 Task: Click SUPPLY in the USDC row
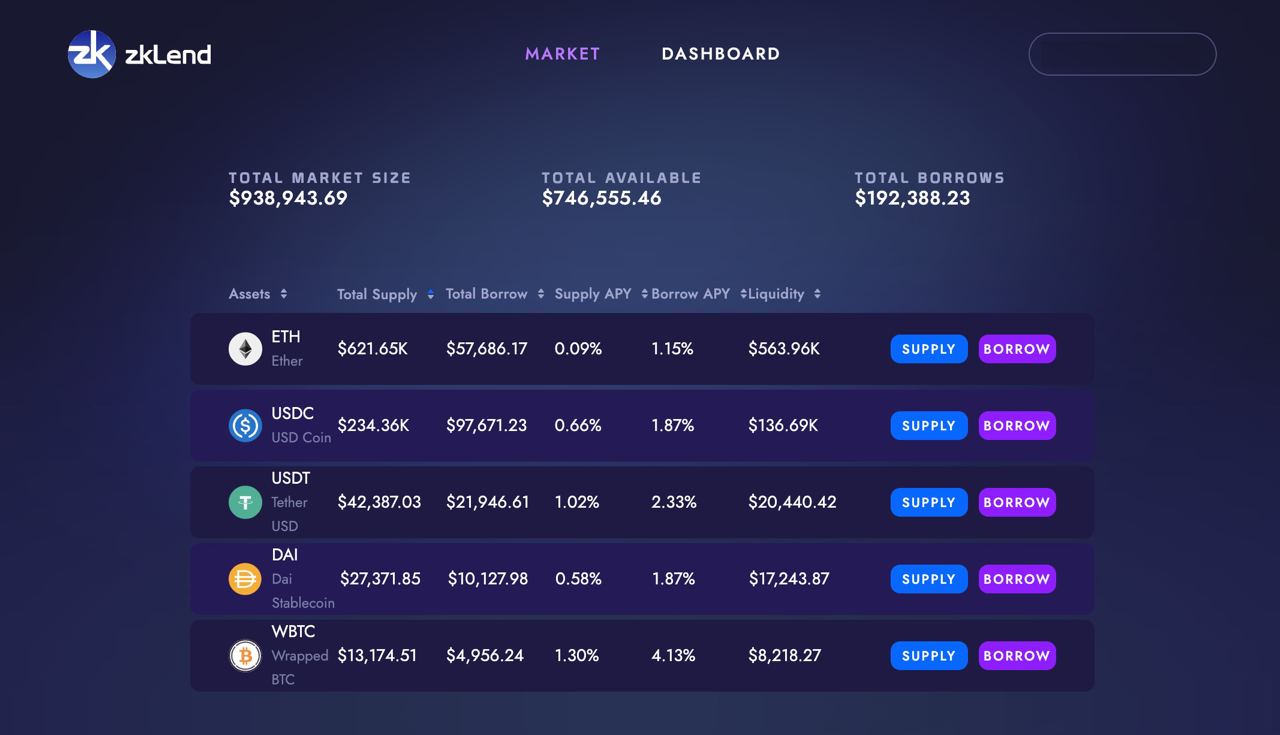pyautogui.click(x=929, y=425)
